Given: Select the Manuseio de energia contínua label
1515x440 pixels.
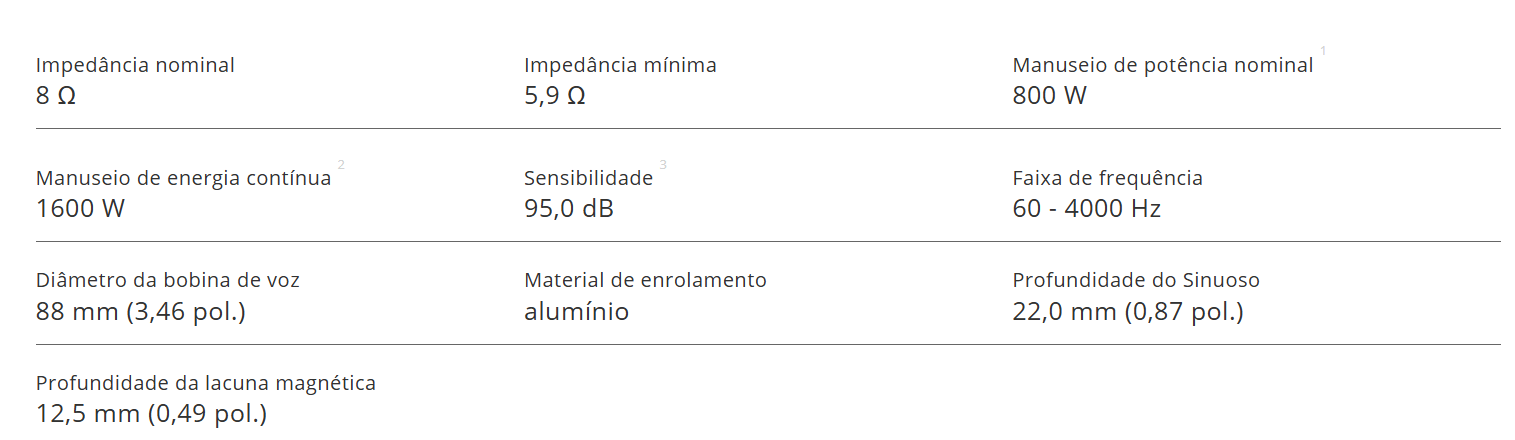Looking at the screenshot, I should pyautogui.click(x=183, y=178).
